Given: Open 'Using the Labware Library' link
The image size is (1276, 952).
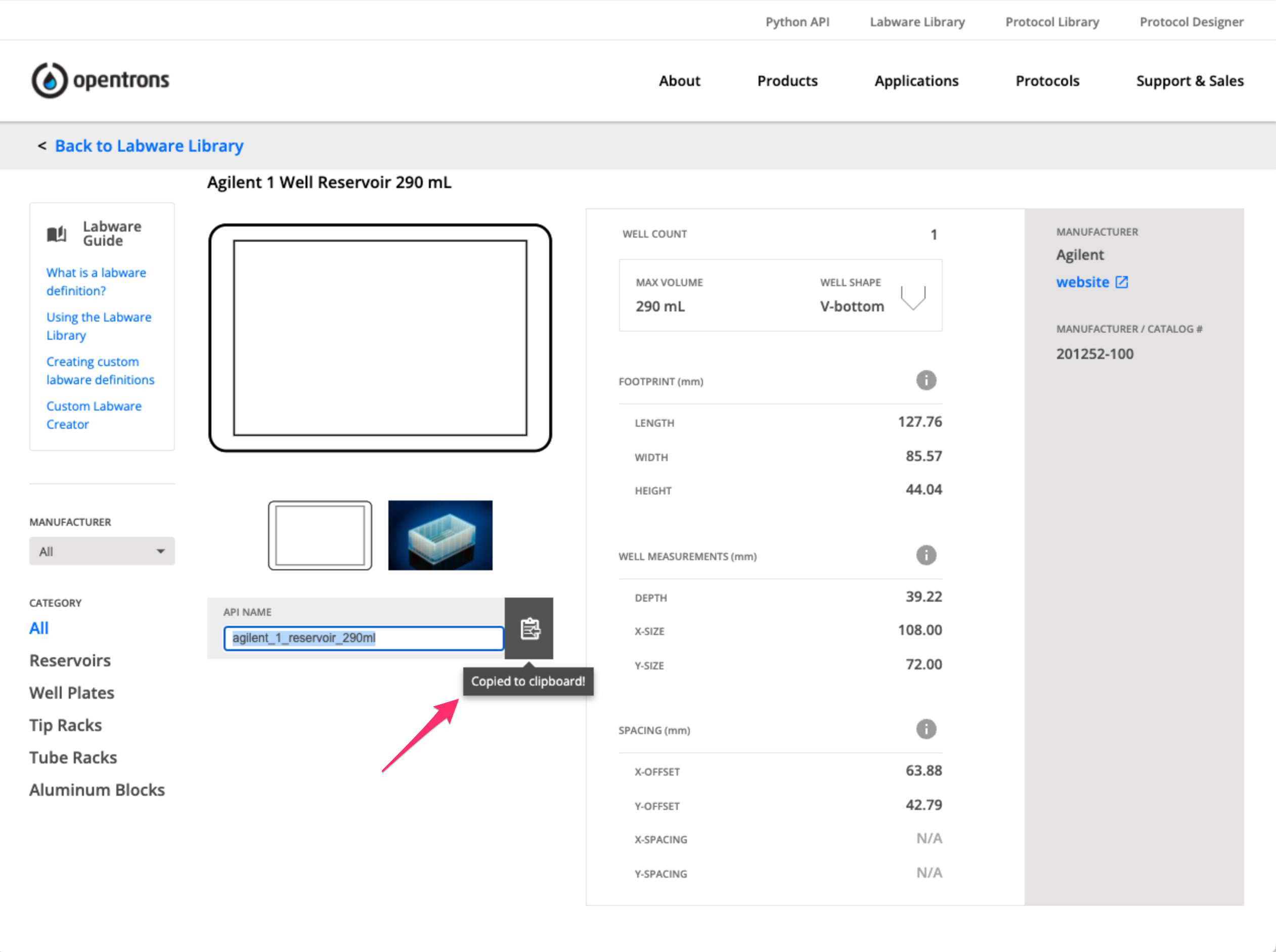Looking at the screenshot, I should [x=99, y=326].
